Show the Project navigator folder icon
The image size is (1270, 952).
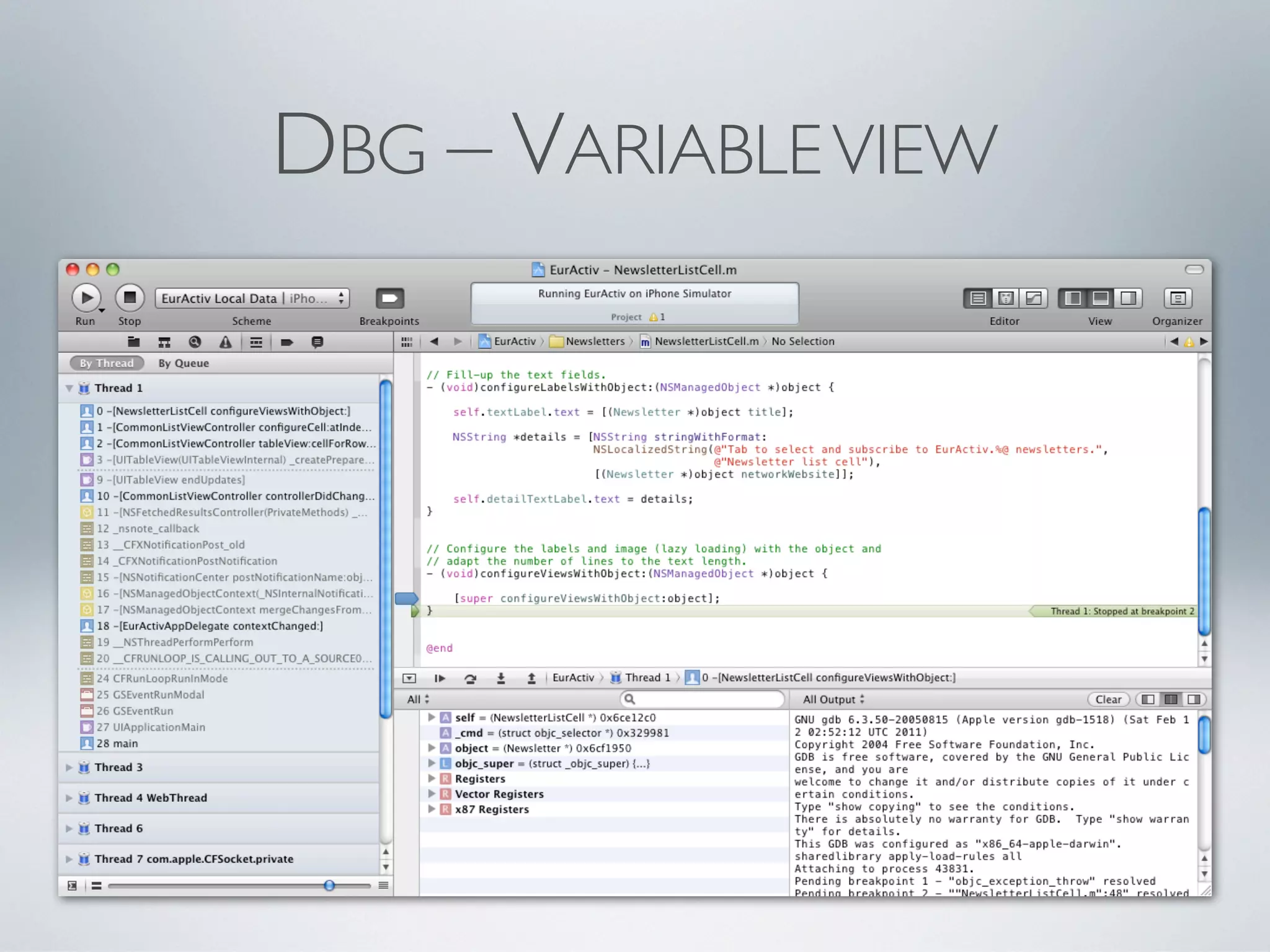pos(133,342)
